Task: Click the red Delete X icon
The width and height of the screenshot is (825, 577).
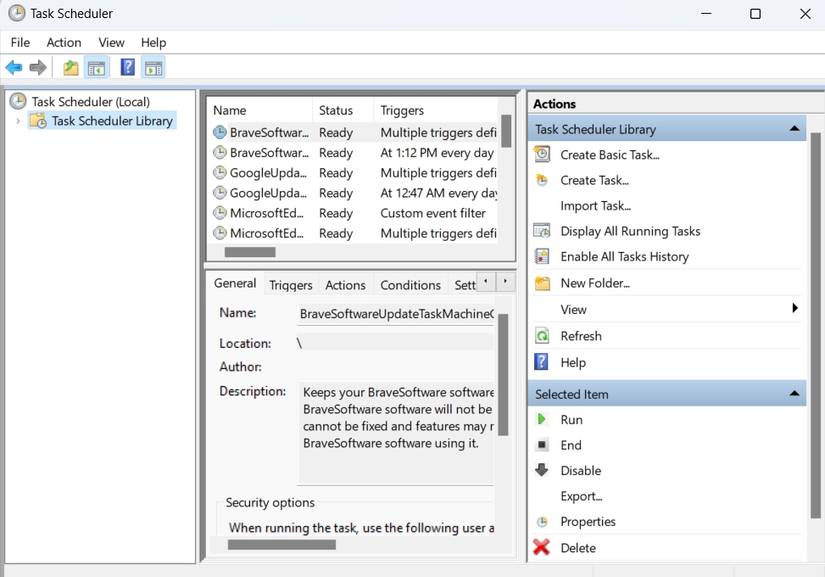Action: point(542,547)
